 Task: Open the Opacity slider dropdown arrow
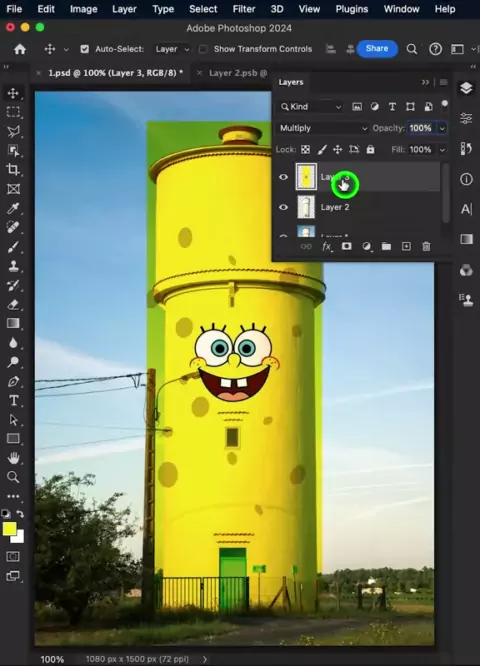(442, 128)
